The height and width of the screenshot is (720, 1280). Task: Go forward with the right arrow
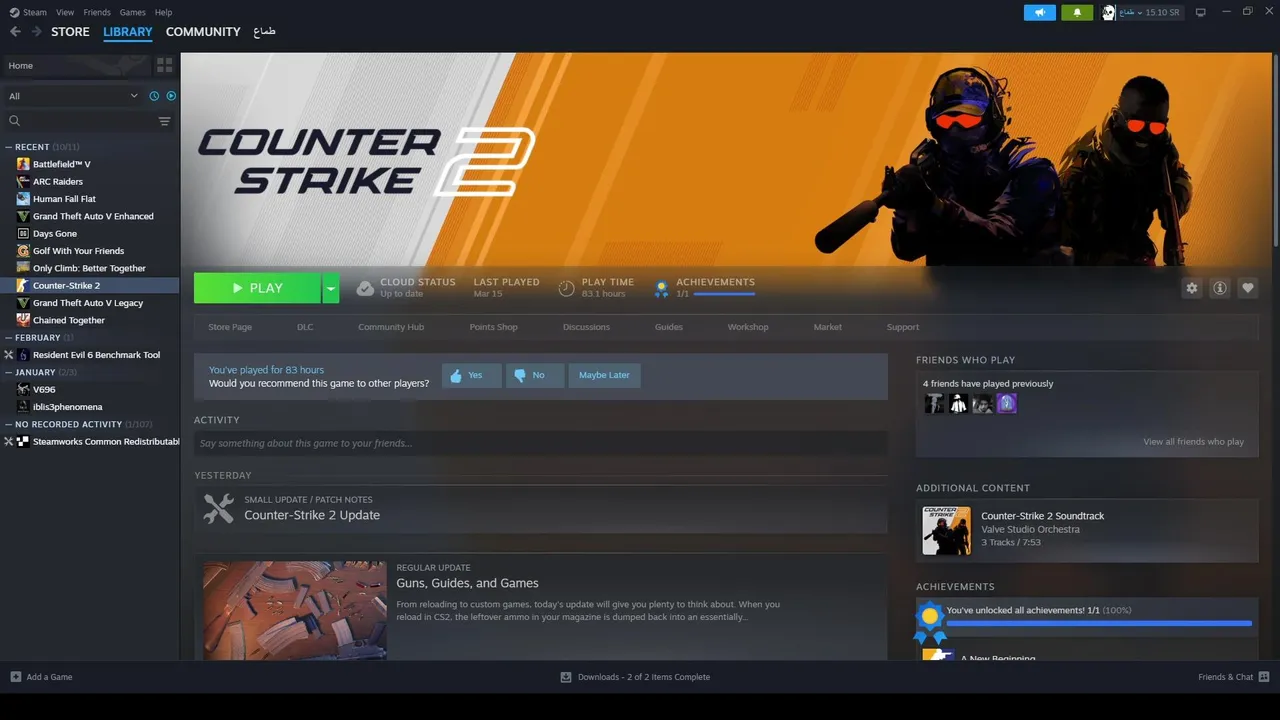tap(37, 32)
